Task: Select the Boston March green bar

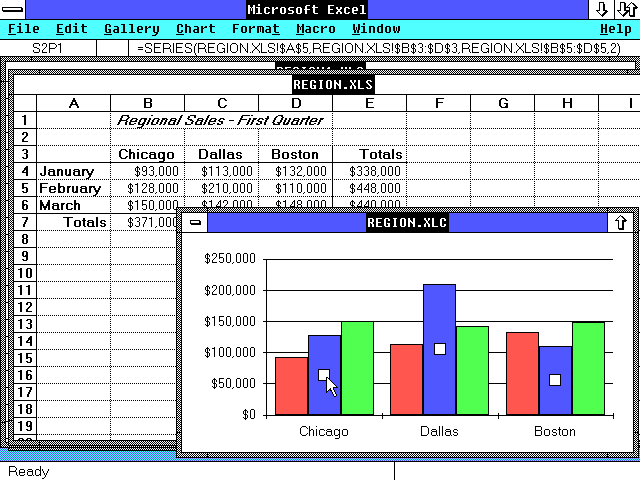Action: coord(588,368)
